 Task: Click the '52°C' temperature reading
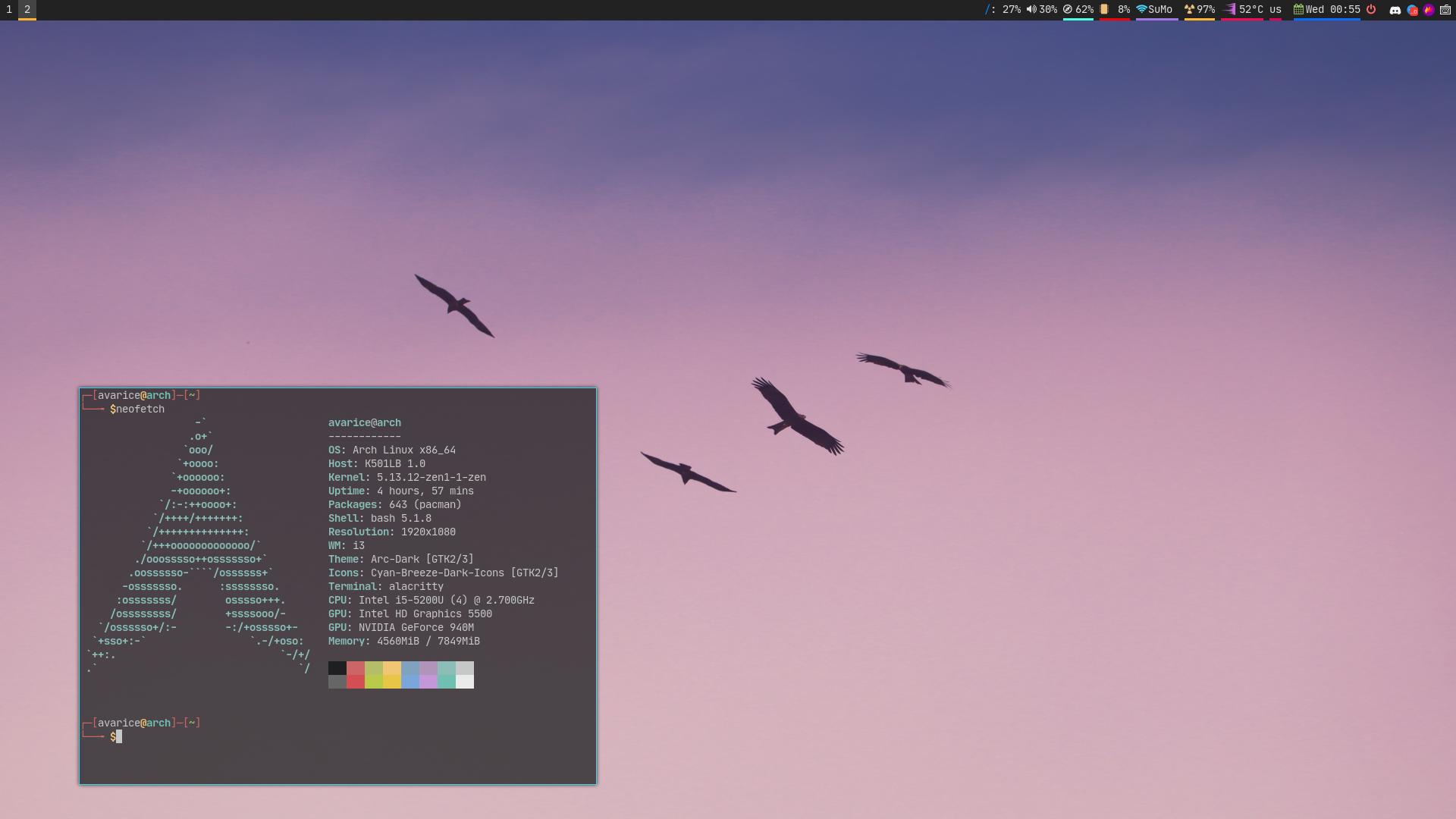(x=1251, y=10)
